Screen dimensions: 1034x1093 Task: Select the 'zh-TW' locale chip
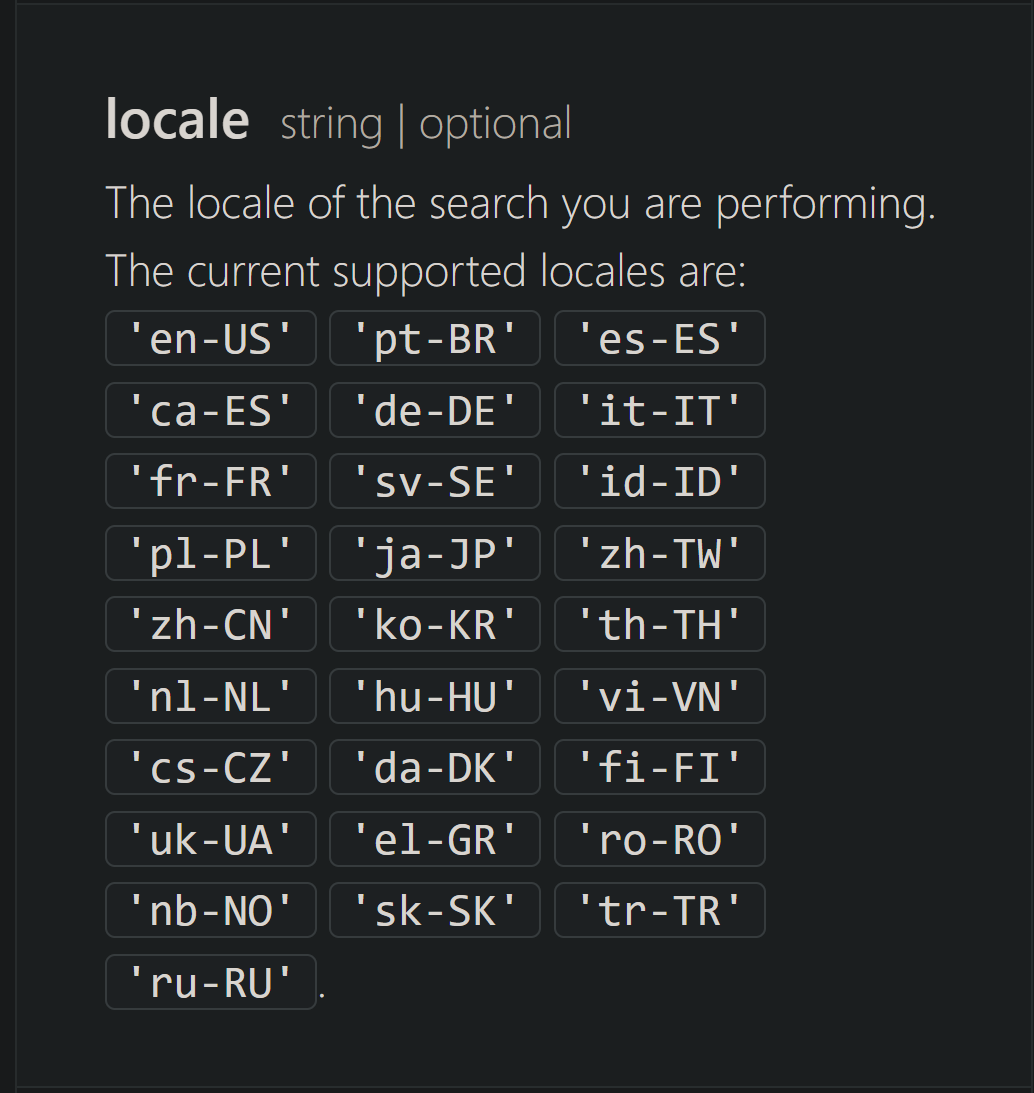click(660, 553)
